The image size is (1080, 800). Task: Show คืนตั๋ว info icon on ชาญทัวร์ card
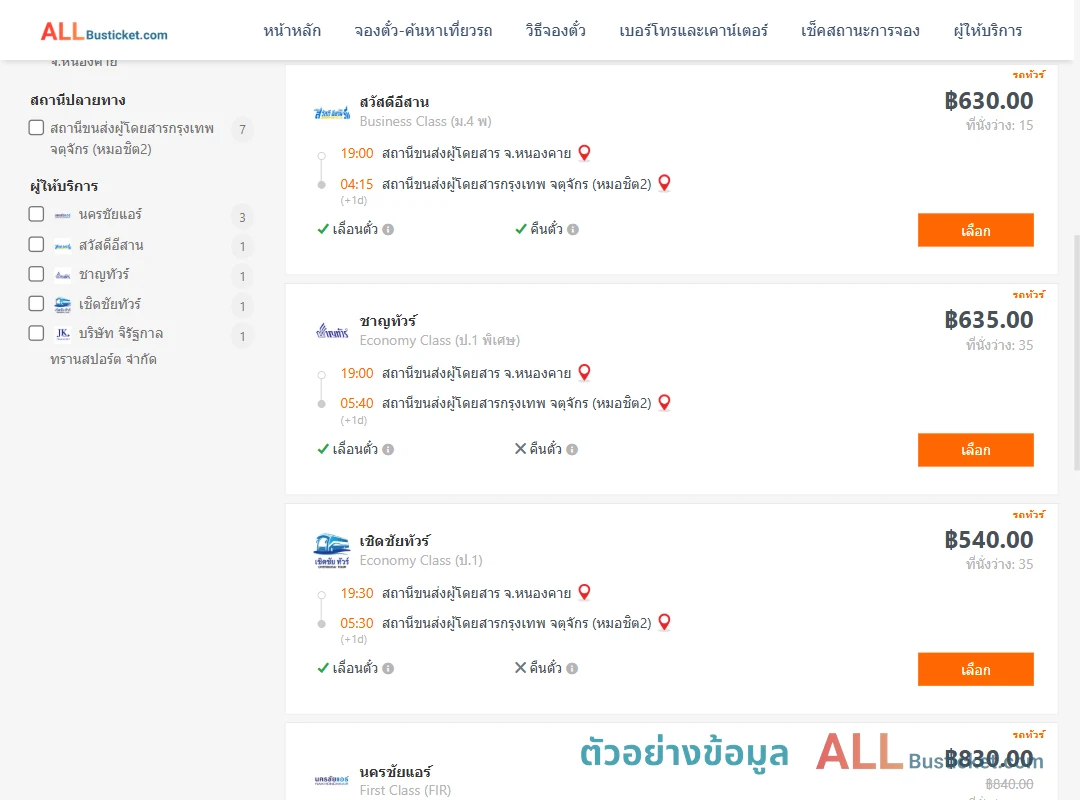572,449
